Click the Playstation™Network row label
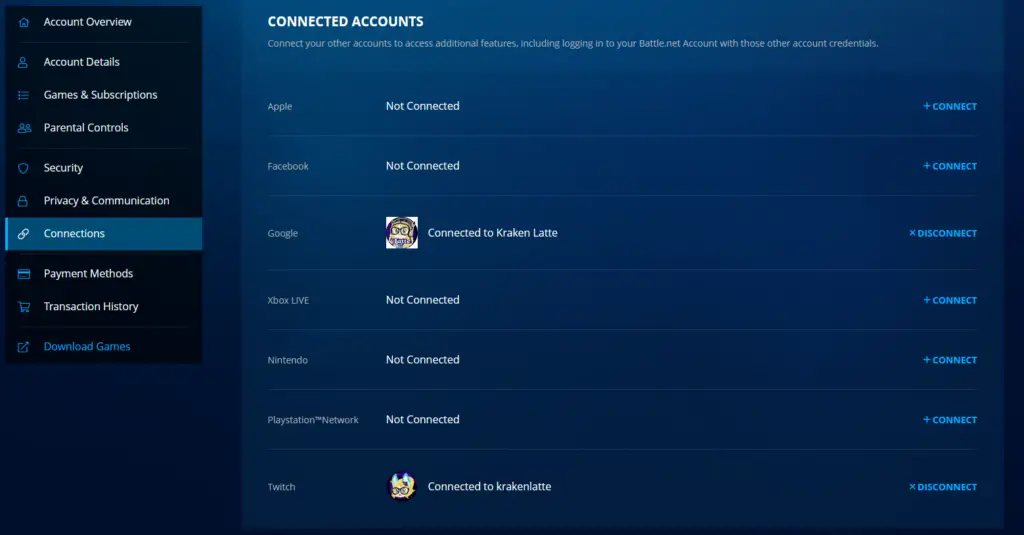This screenshot has height=535, width=1024. point(313,420)
